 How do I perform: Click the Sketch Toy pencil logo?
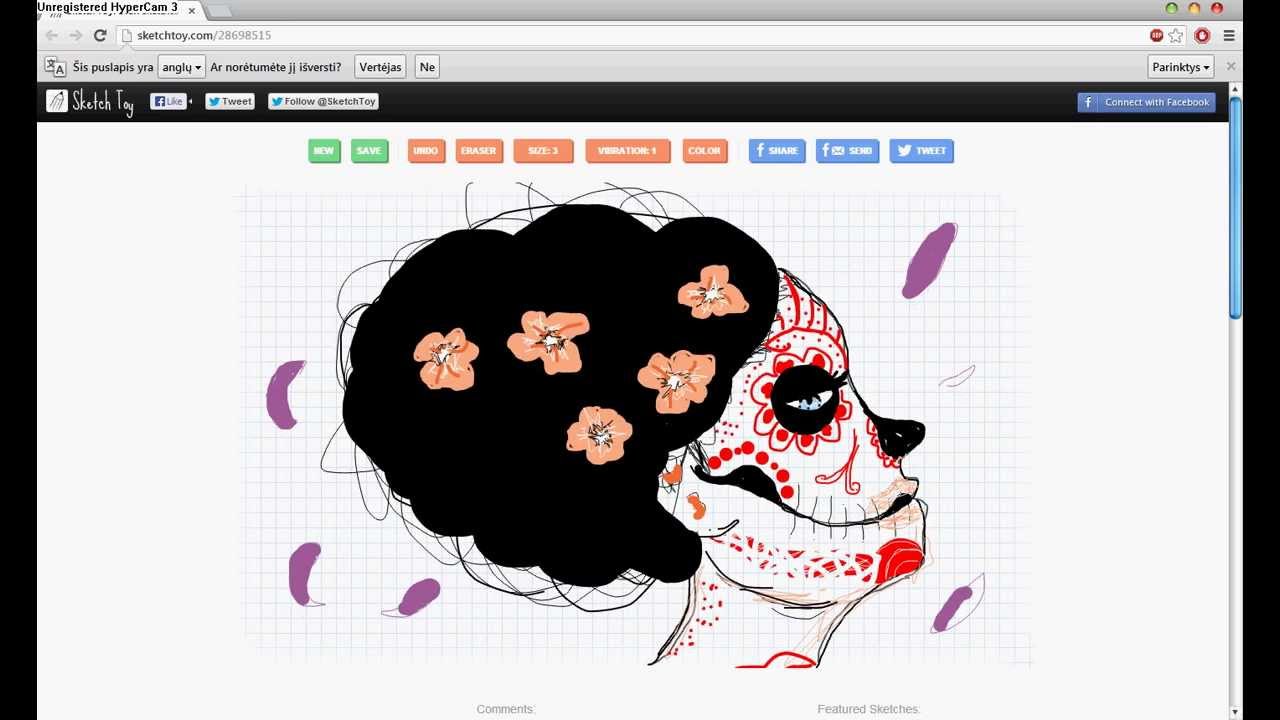(x=57, y=100)
